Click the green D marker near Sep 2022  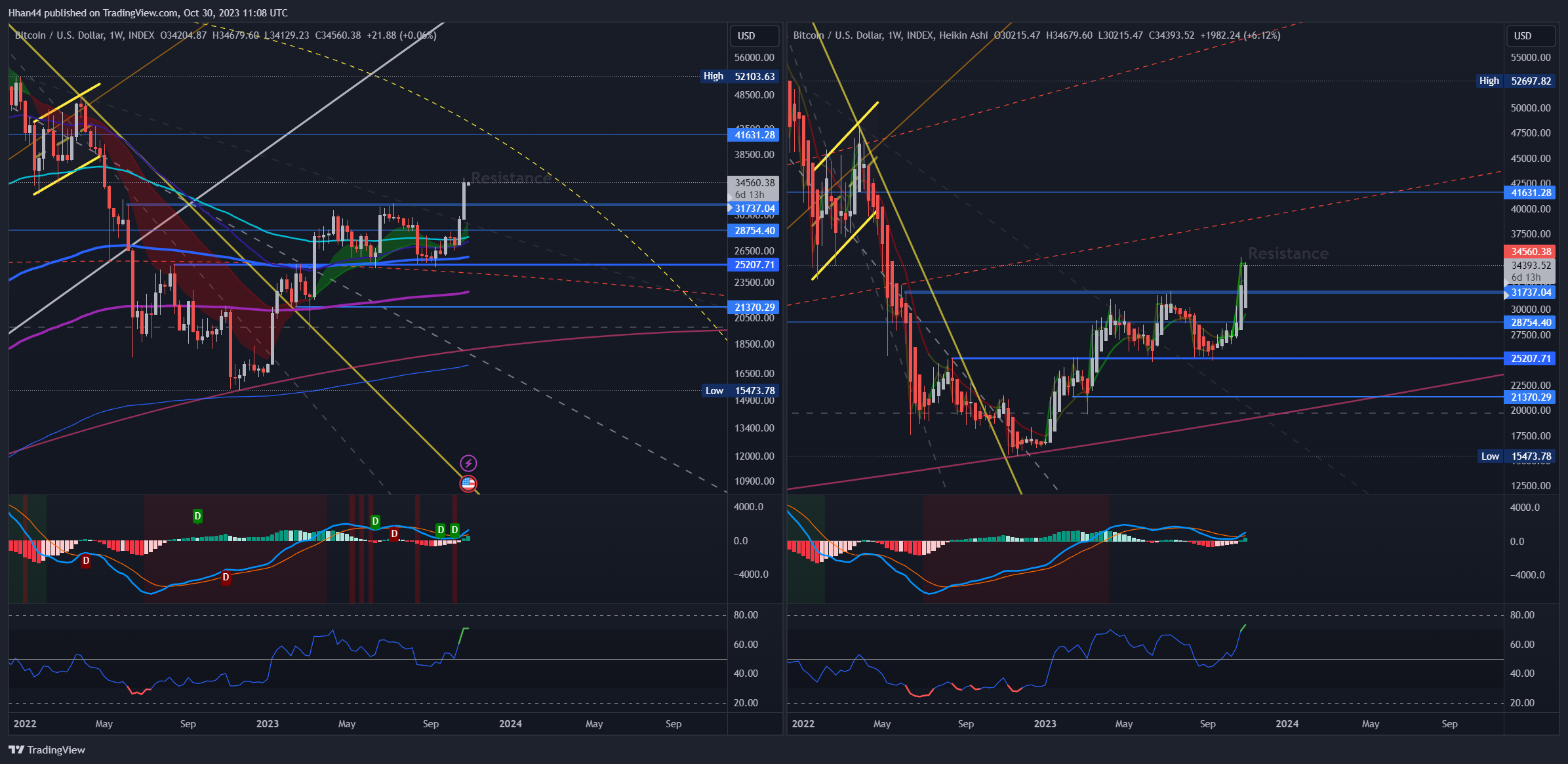point(197,516)
